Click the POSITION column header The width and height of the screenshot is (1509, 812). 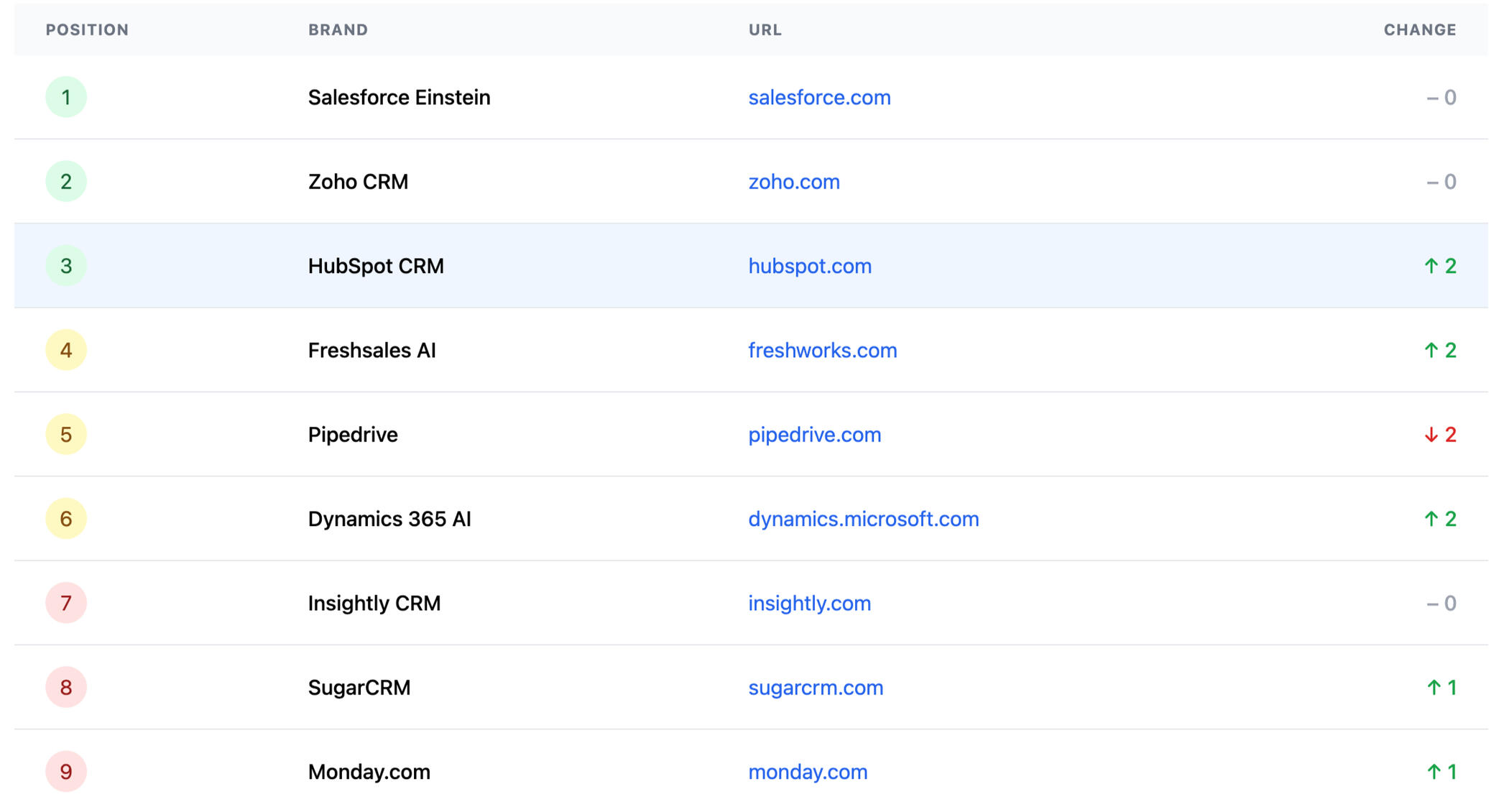coord(87,29)
